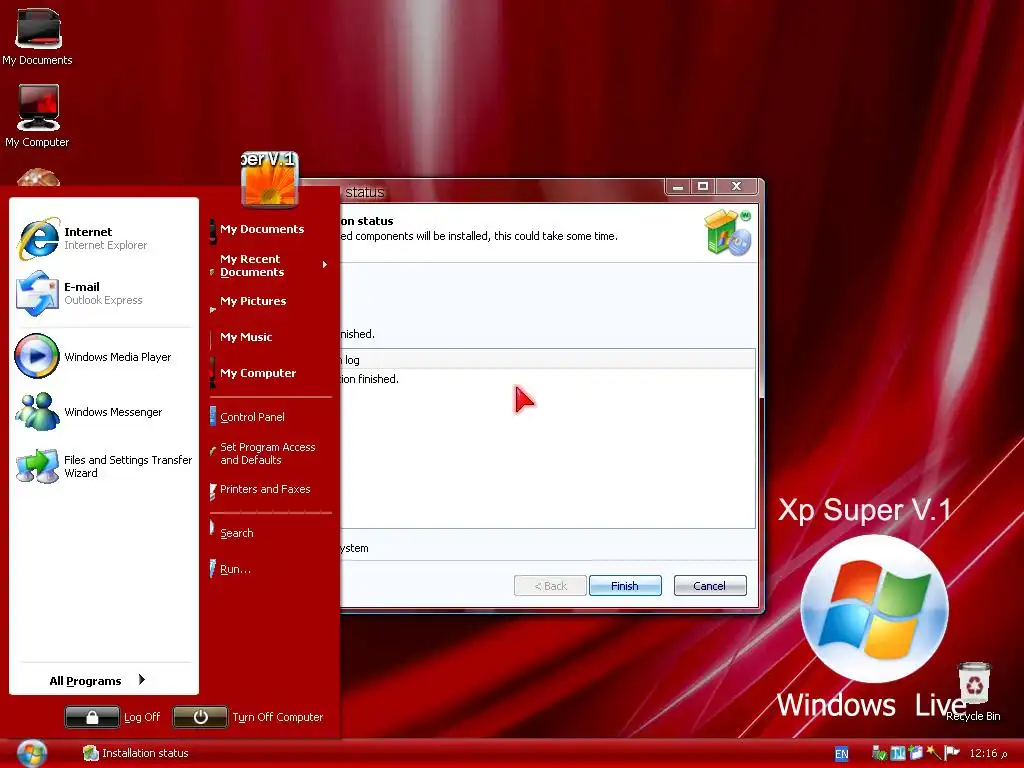The image size is (1024, 768).
Task: Launch Internet Explorer from the Start menu
Action: pyautogui.click(x=104, y=238)
